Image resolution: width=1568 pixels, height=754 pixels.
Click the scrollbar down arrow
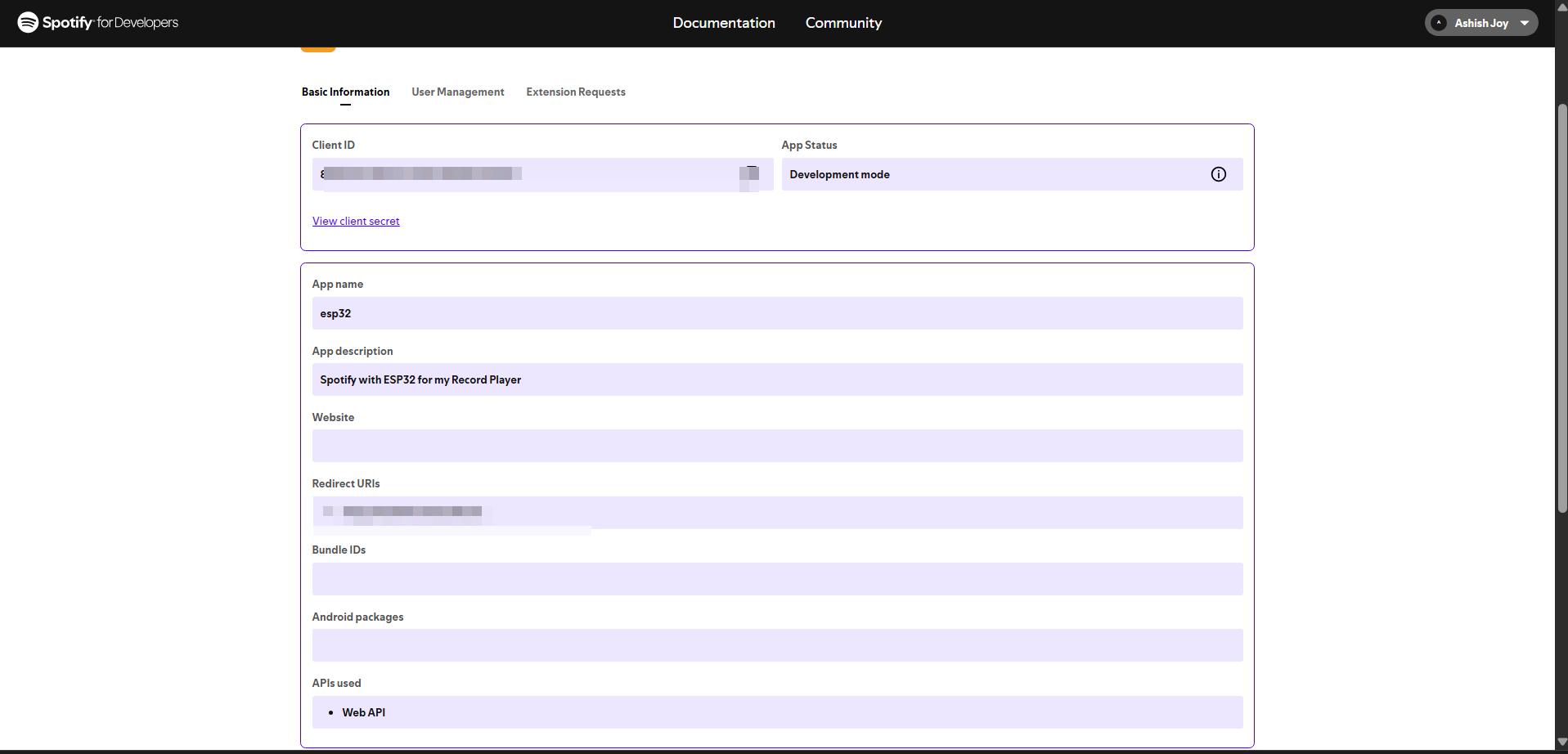[x=1561, y=743]
